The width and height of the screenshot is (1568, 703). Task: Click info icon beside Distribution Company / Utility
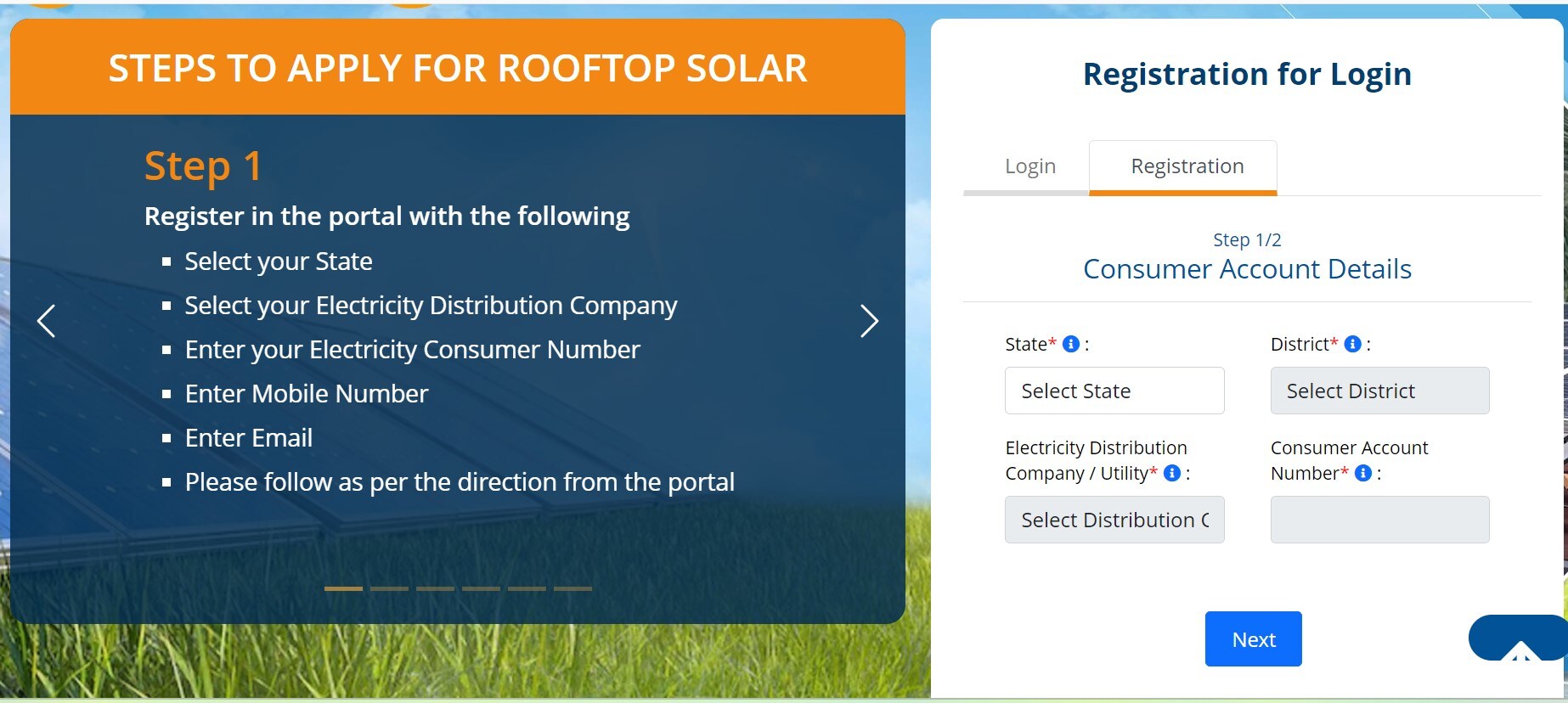1172,473
